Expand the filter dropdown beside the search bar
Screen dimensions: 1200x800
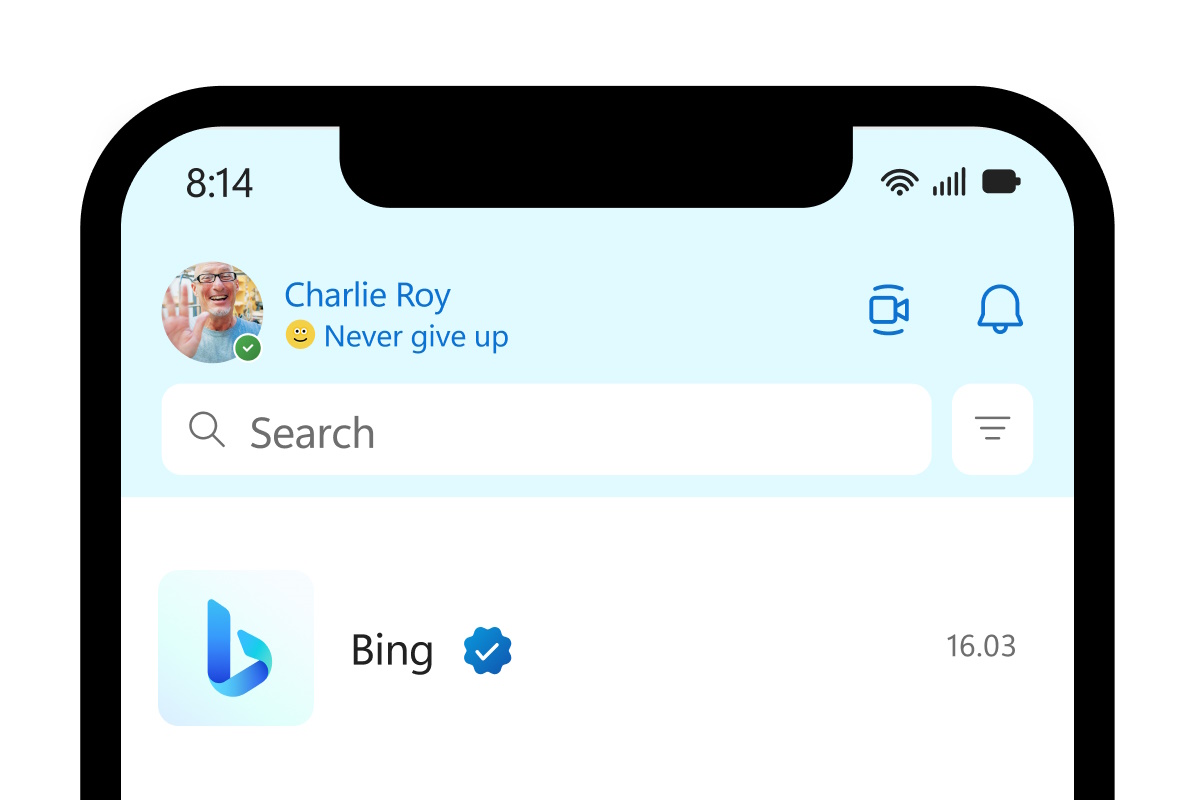coord(992,430)
